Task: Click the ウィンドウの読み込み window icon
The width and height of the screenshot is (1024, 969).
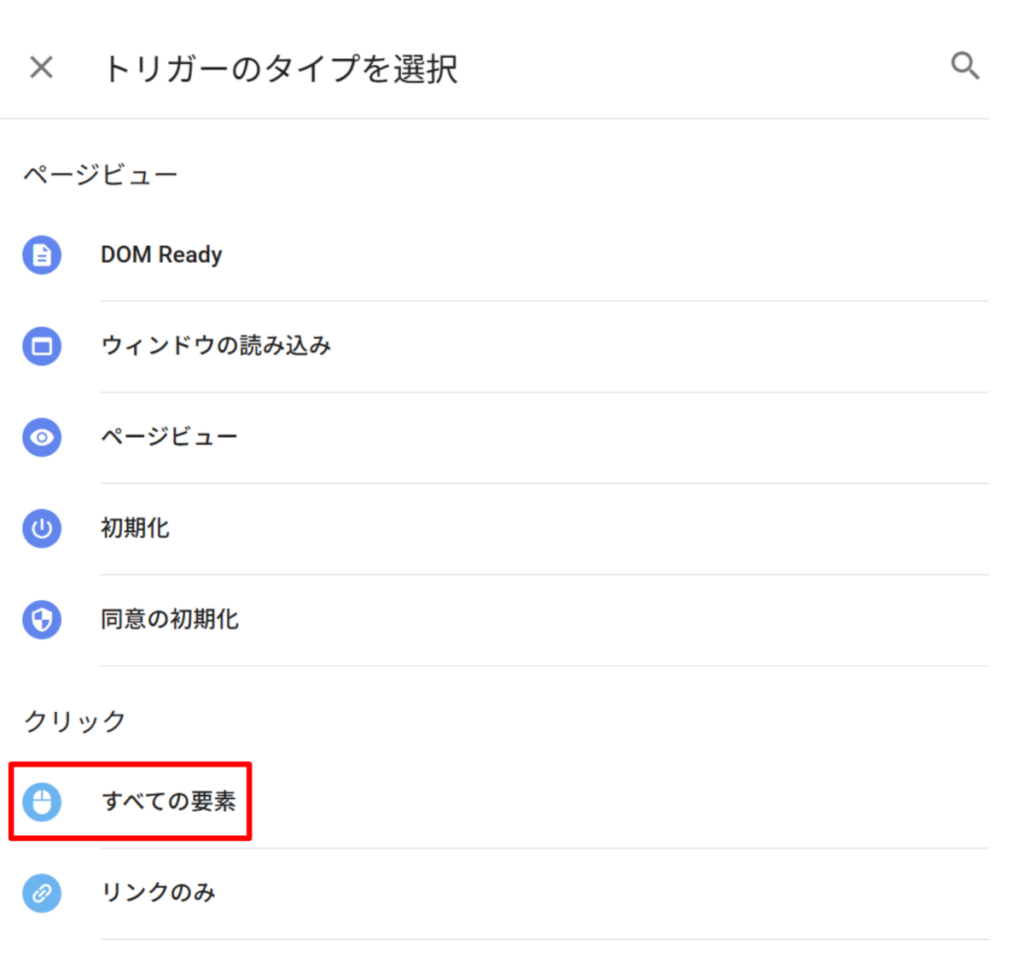Action: (42, 347)
